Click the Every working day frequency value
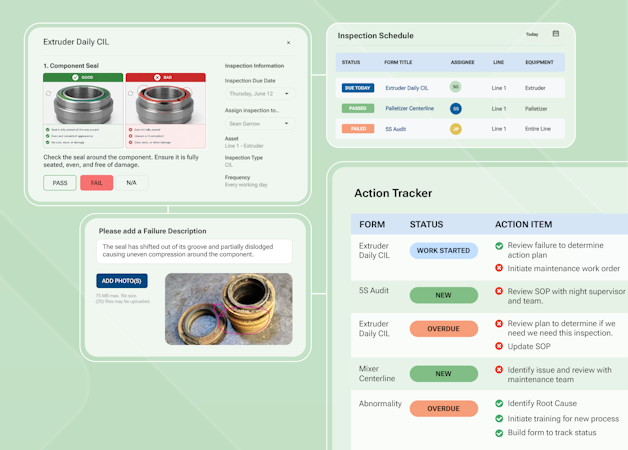 coord(246,185)
